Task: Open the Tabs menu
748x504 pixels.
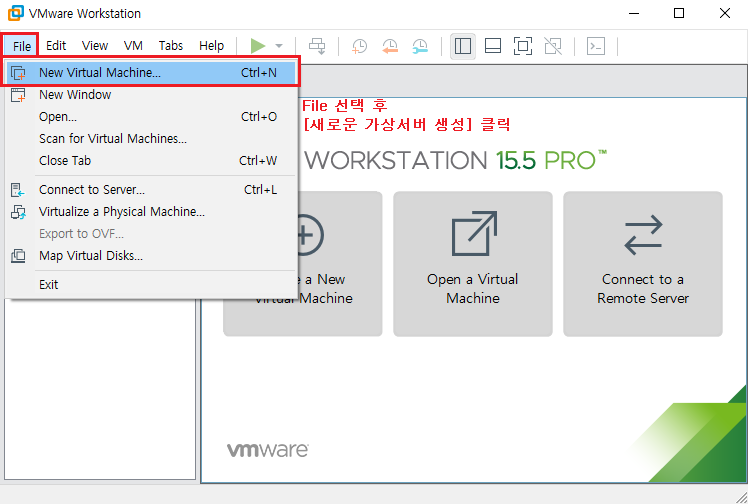Action: click(171, 46)
